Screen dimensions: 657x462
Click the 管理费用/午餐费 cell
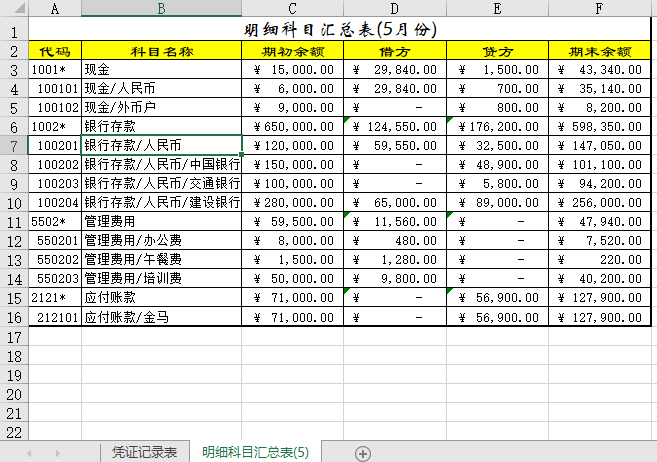pos(161,259)
